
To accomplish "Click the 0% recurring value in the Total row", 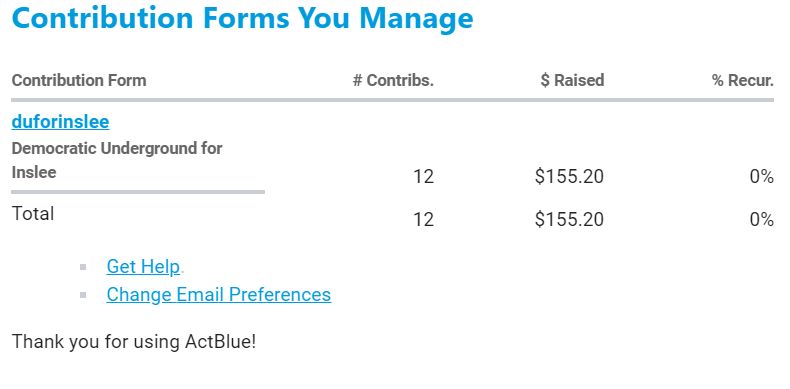I will click(x=761, y=220).
